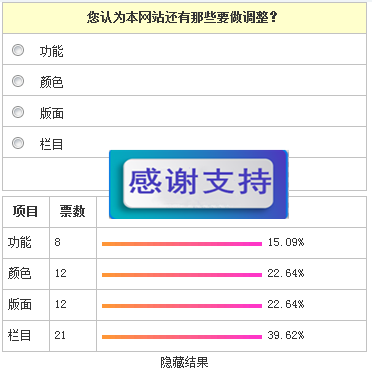Click the 栏目 row name in results

click(x=20, y=335)
